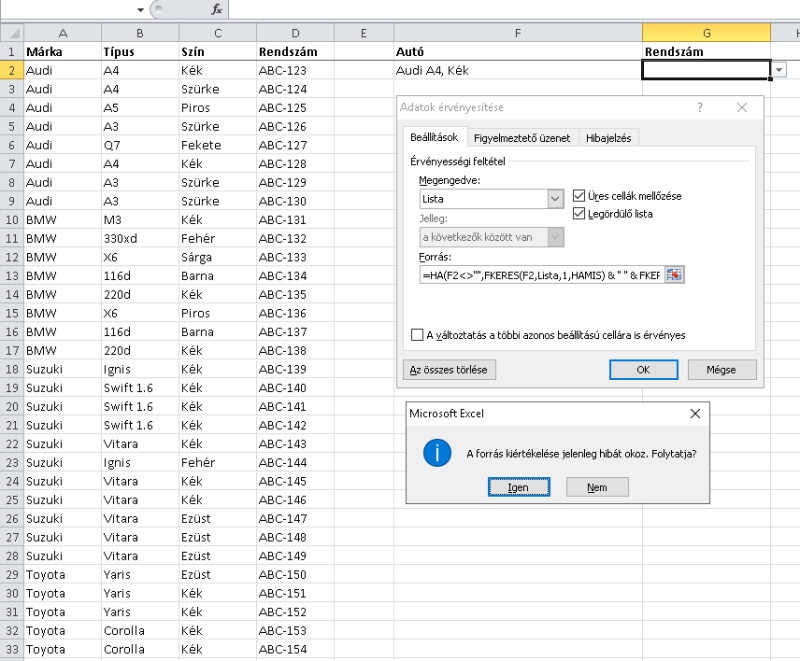Viewport: 800px width, 661px height.
Task: Select column G header
Action: point(706,34)
